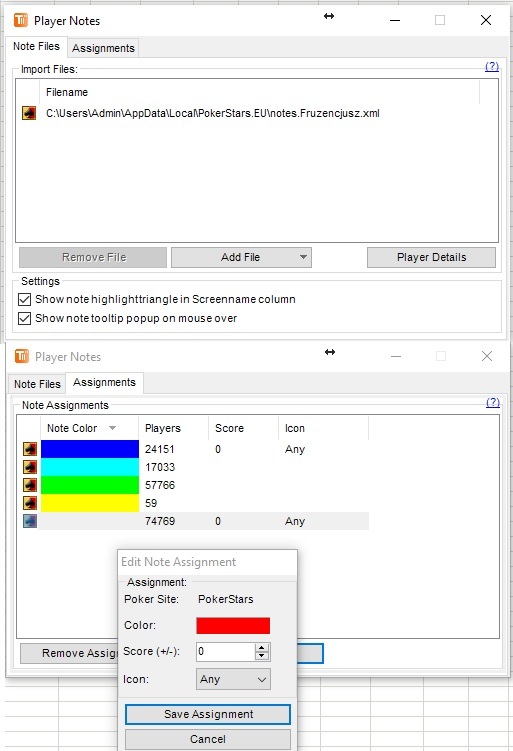Expand the Add File dropdown arrow
The width and height of the screenshot is (513, 751).
[303, 257]
